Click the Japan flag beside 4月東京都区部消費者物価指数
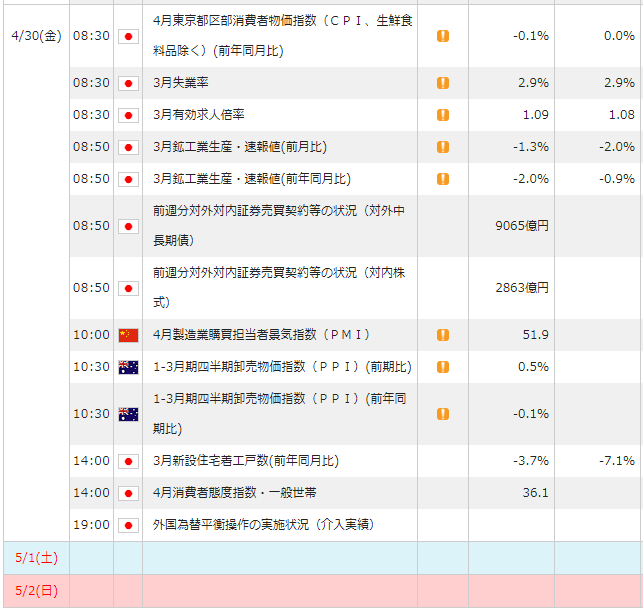 click(128, 36)
